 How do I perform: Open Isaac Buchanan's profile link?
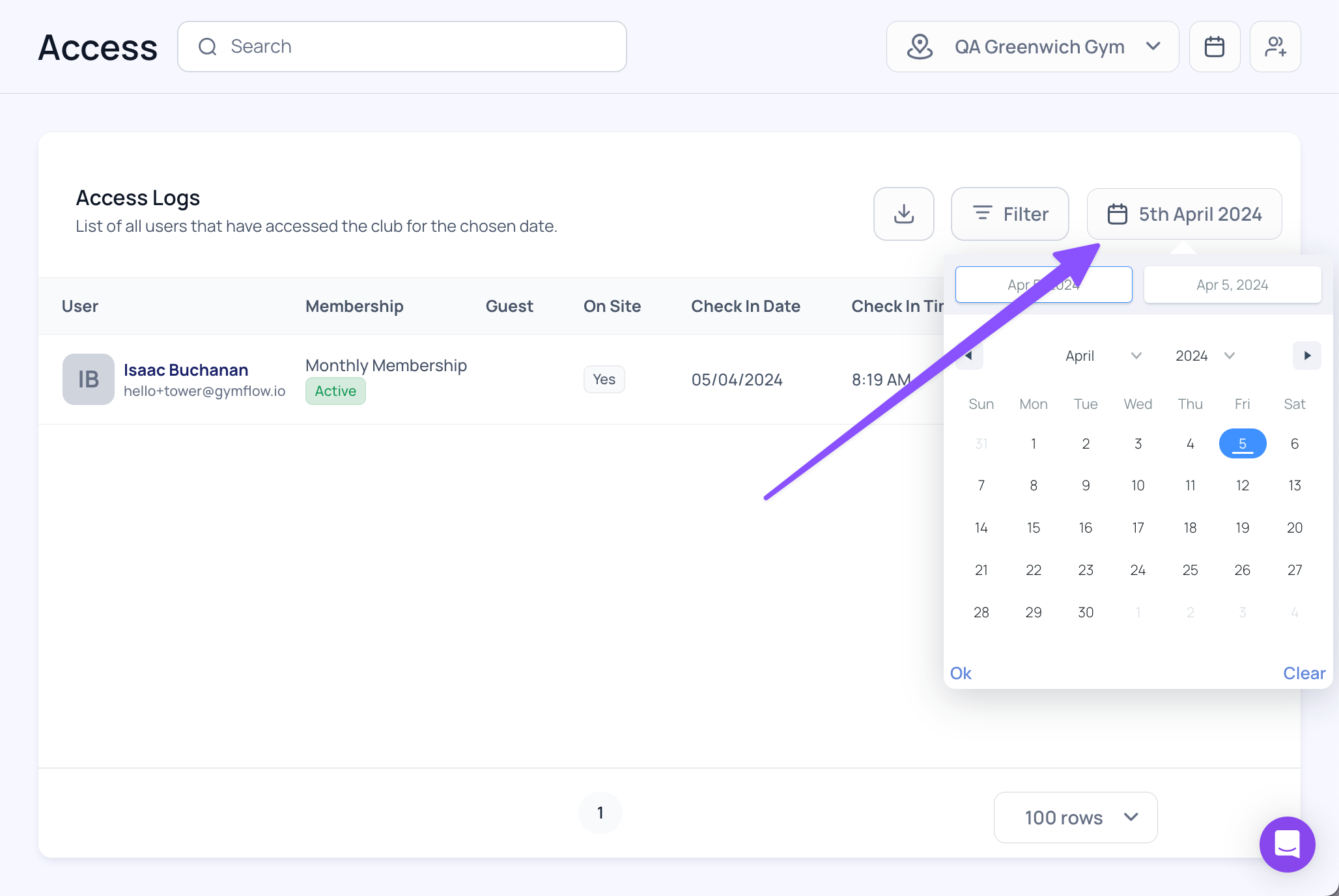pyautogui.click(x=186, y=370)
